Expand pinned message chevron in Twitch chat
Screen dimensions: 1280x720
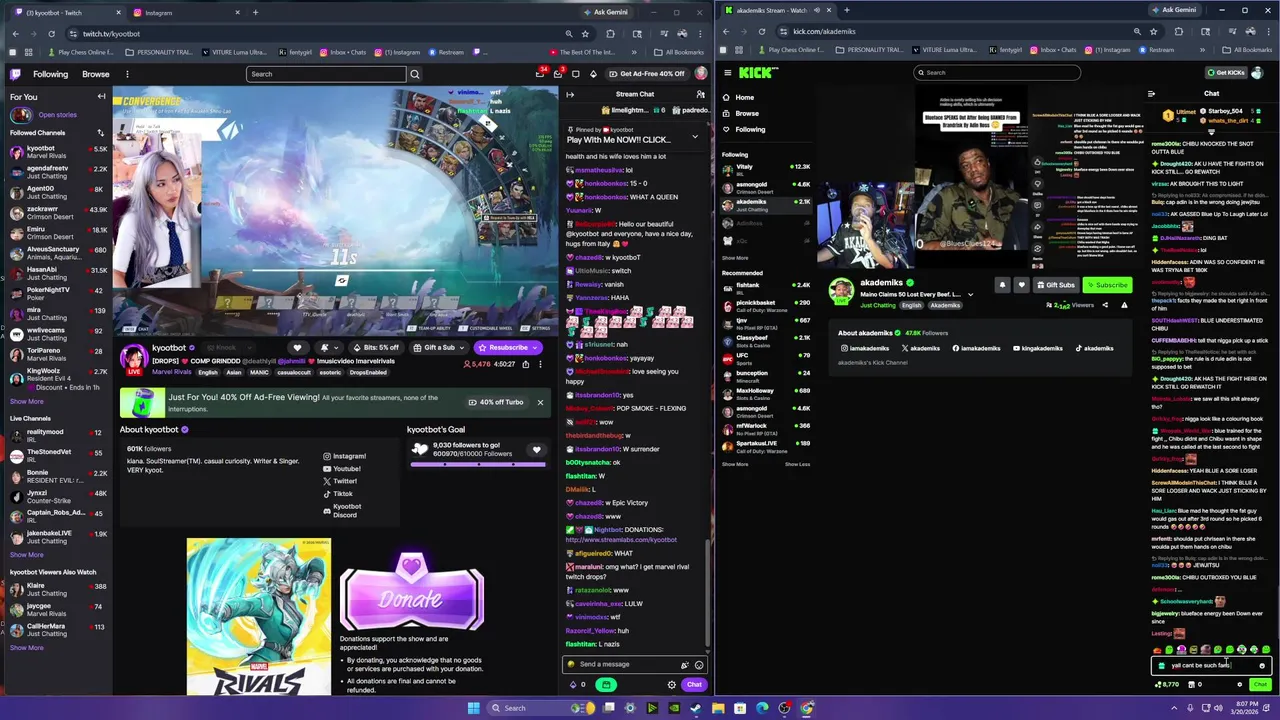695,137
